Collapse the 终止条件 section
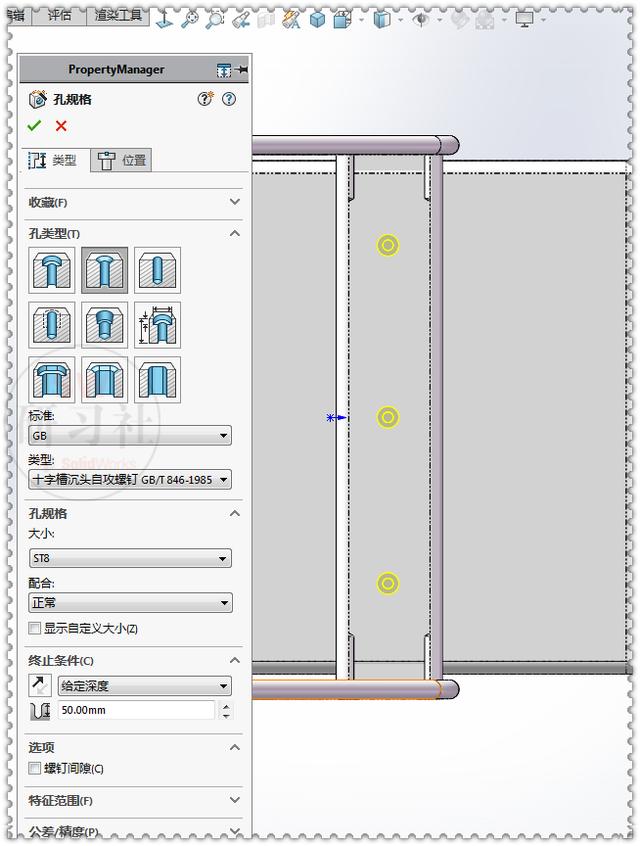This screenshot has width=640, height=846. 235,660
